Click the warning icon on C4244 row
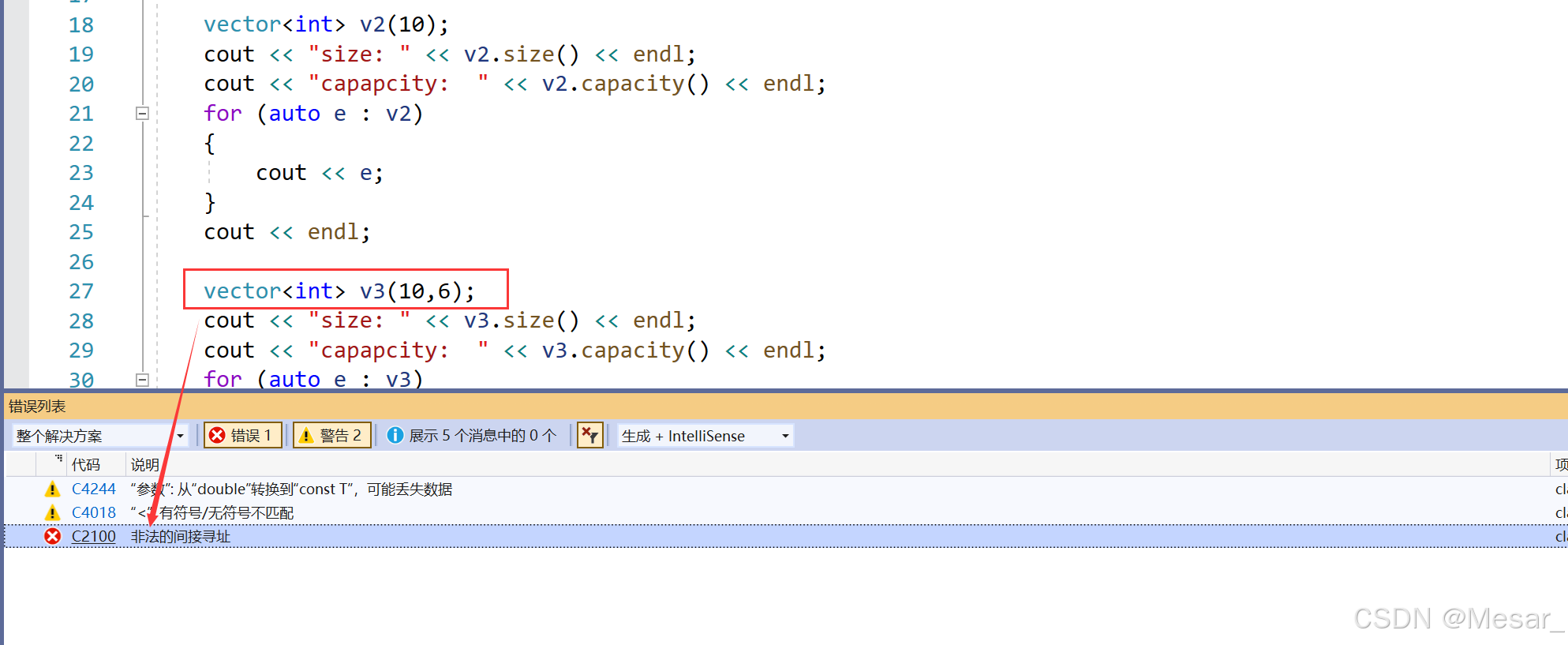This screenshot has height=645, width=1568. [x=52, y=489]
